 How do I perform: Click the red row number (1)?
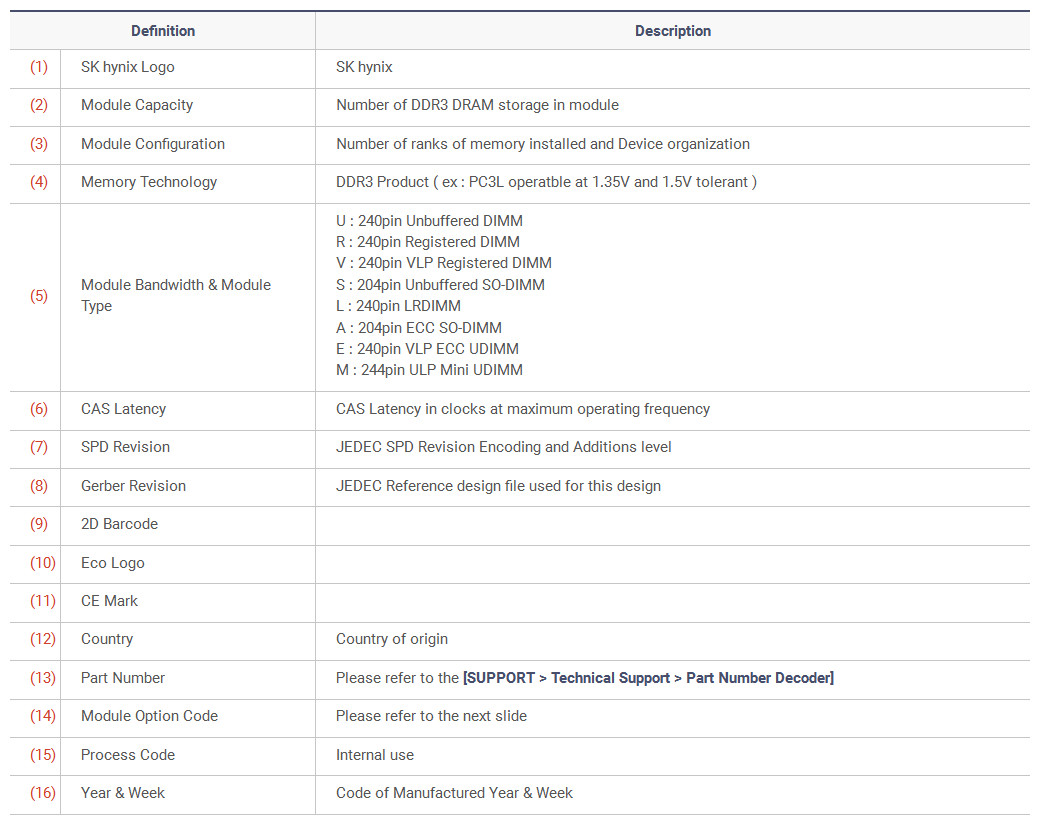click(x=39, y=67)
